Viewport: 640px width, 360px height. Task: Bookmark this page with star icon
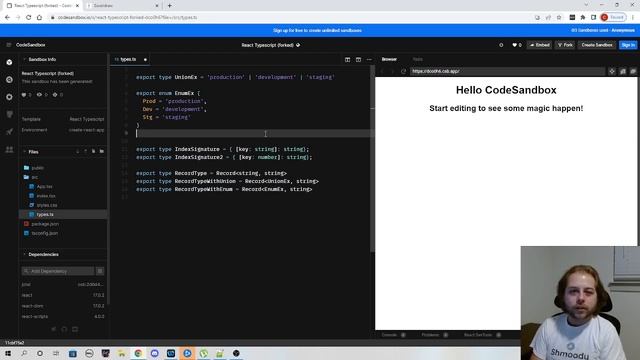559,18
